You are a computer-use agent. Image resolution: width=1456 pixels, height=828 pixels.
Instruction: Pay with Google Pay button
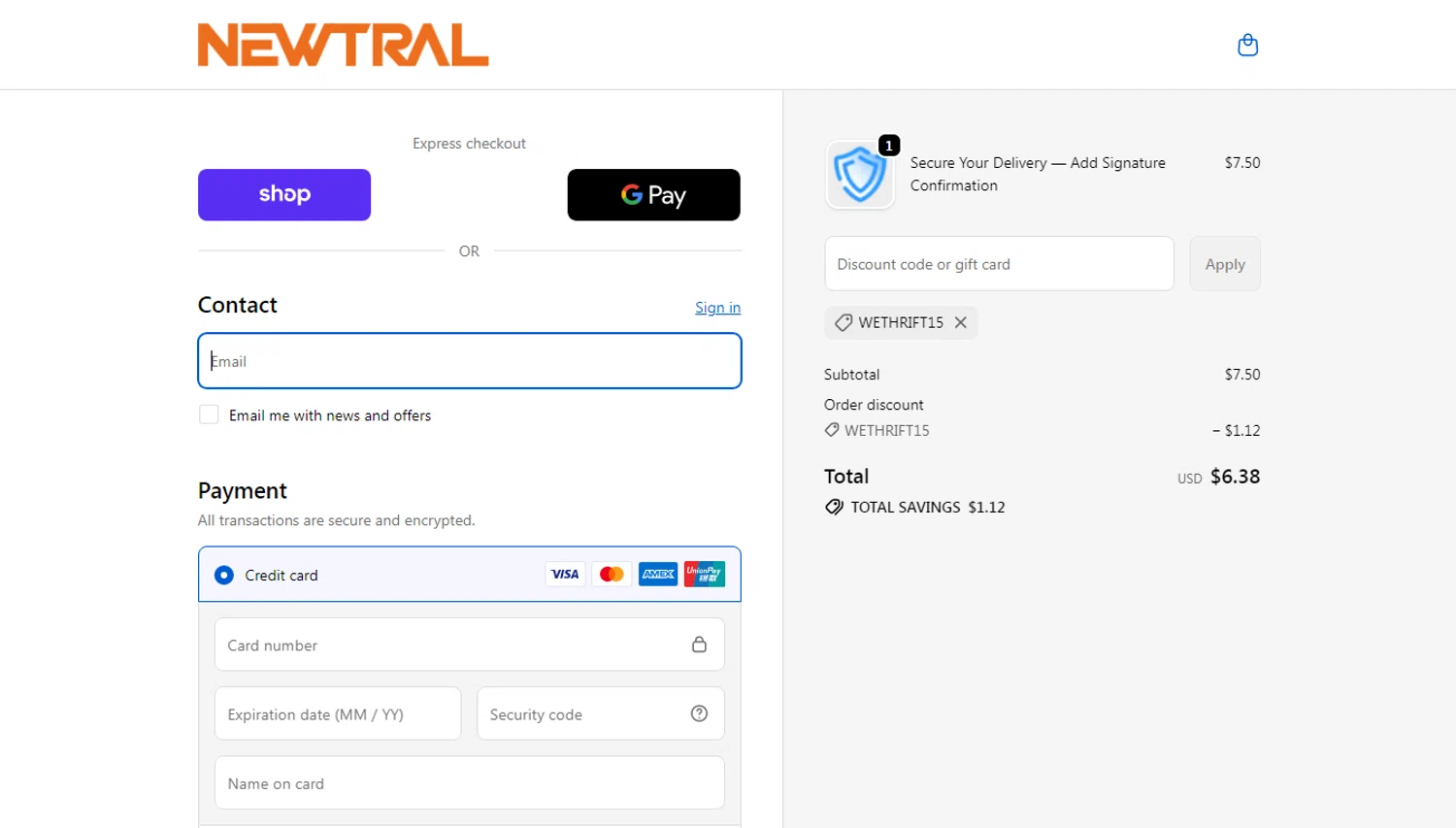click(653, 194)
